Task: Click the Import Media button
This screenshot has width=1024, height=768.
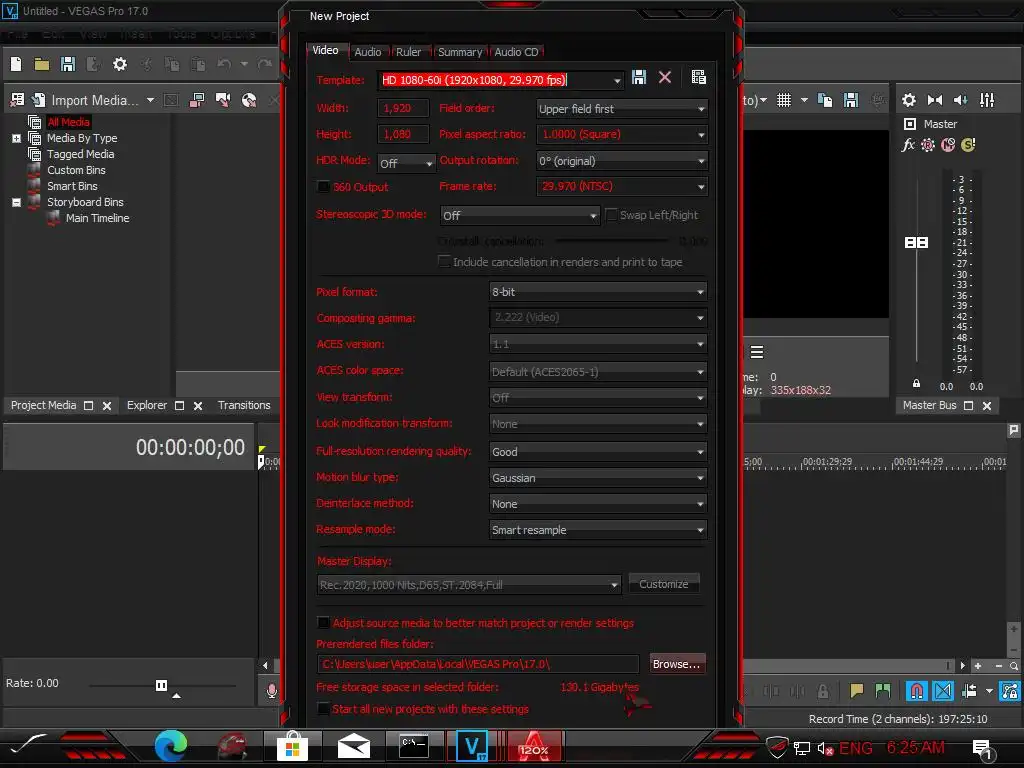Action: [x=85, y=100]
